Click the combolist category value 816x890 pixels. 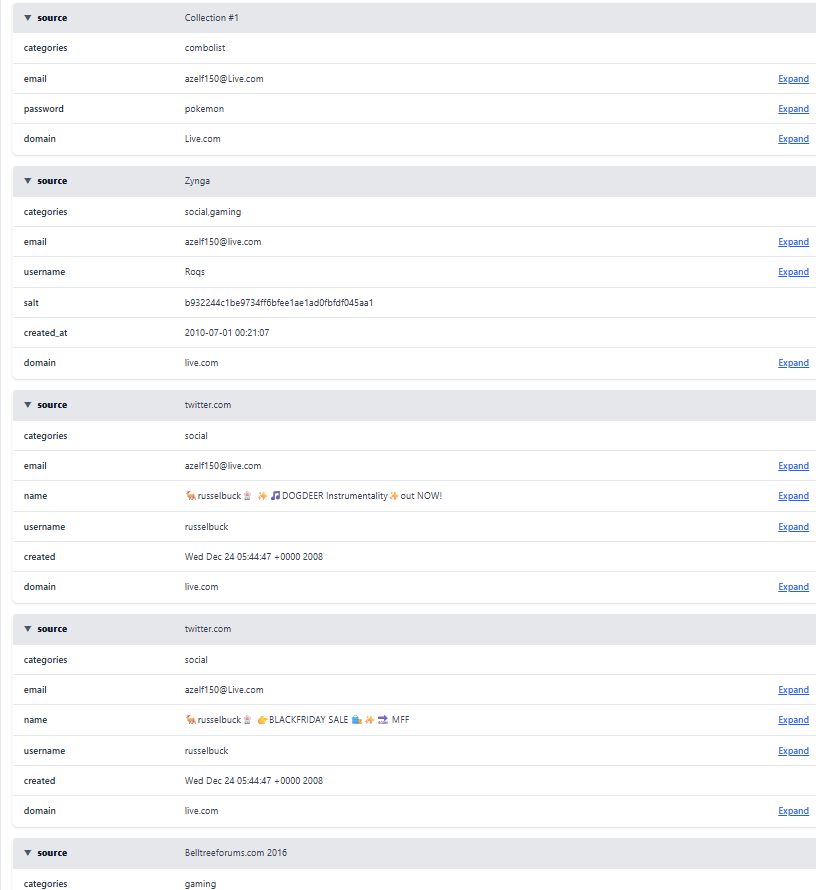coord(206,48)
